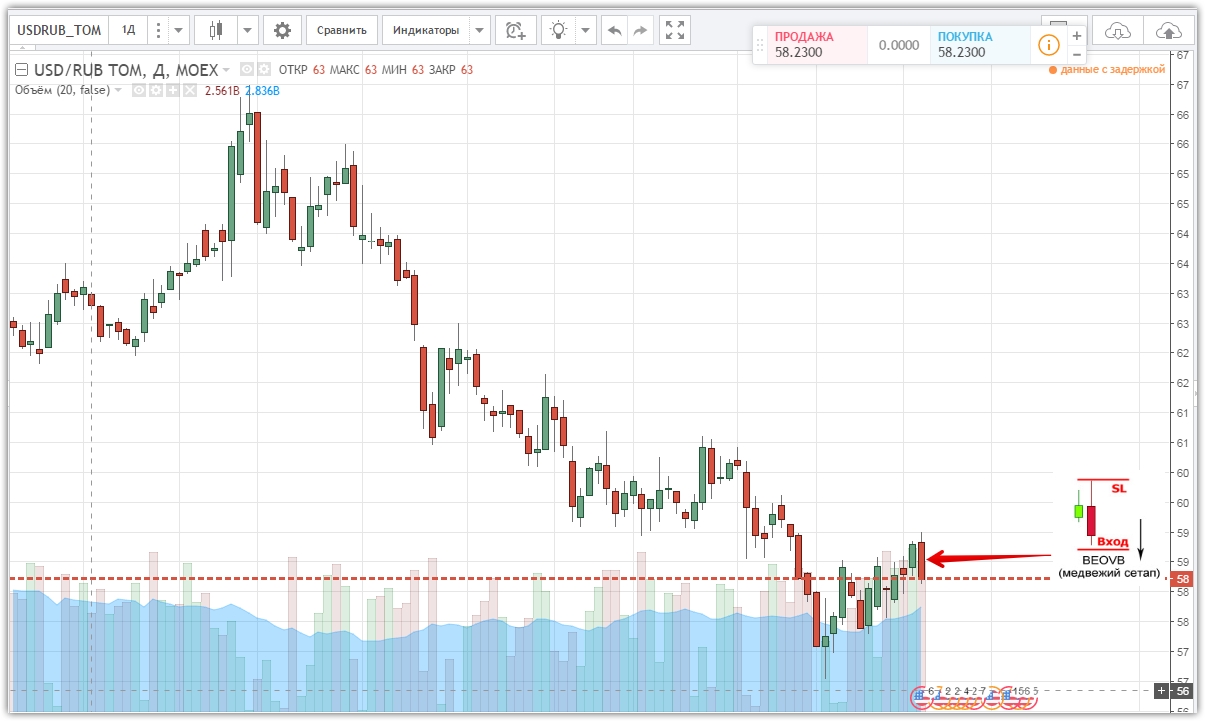Click the cloud download load chart icon
Screen dimensions: 1205x721
1119,31
